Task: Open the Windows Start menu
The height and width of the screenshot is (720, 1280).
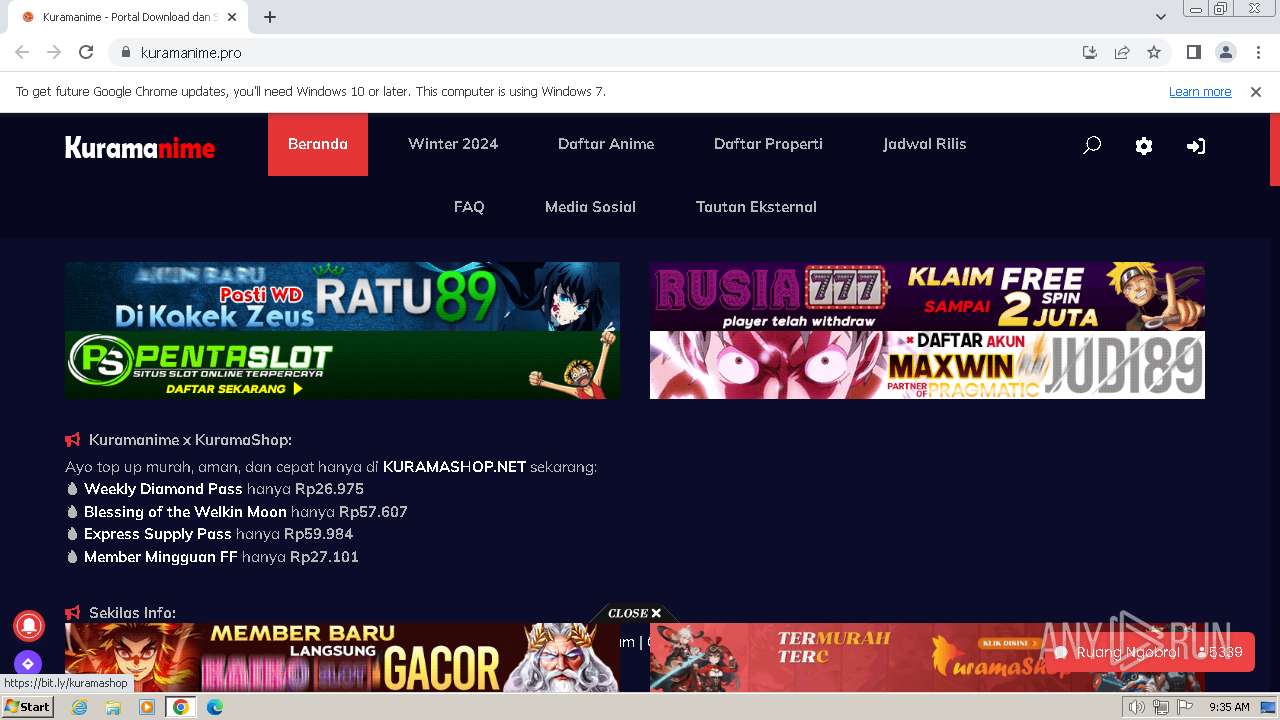Action: [27, 707]
